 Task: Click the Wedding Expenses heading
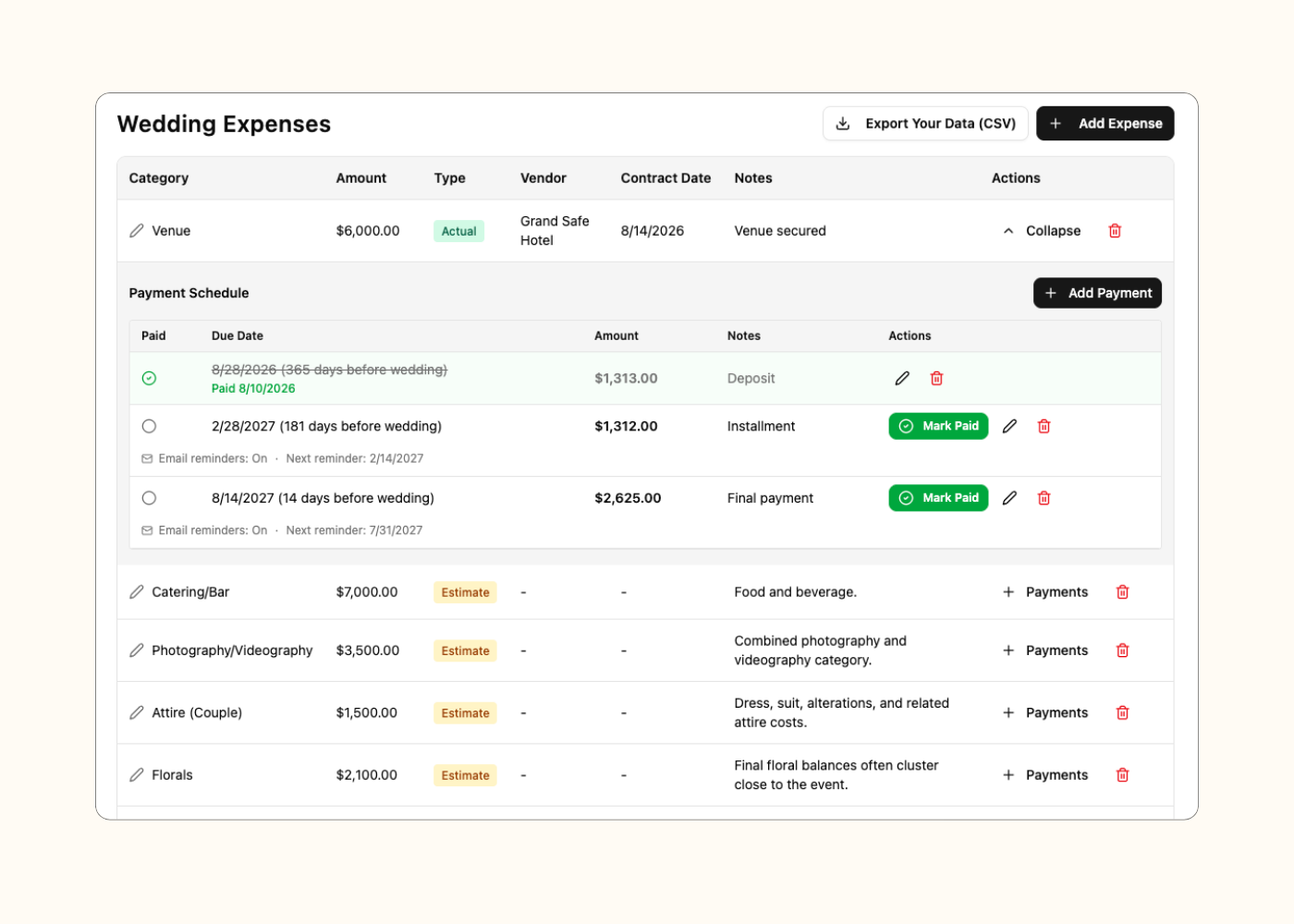tap(224, 124)
